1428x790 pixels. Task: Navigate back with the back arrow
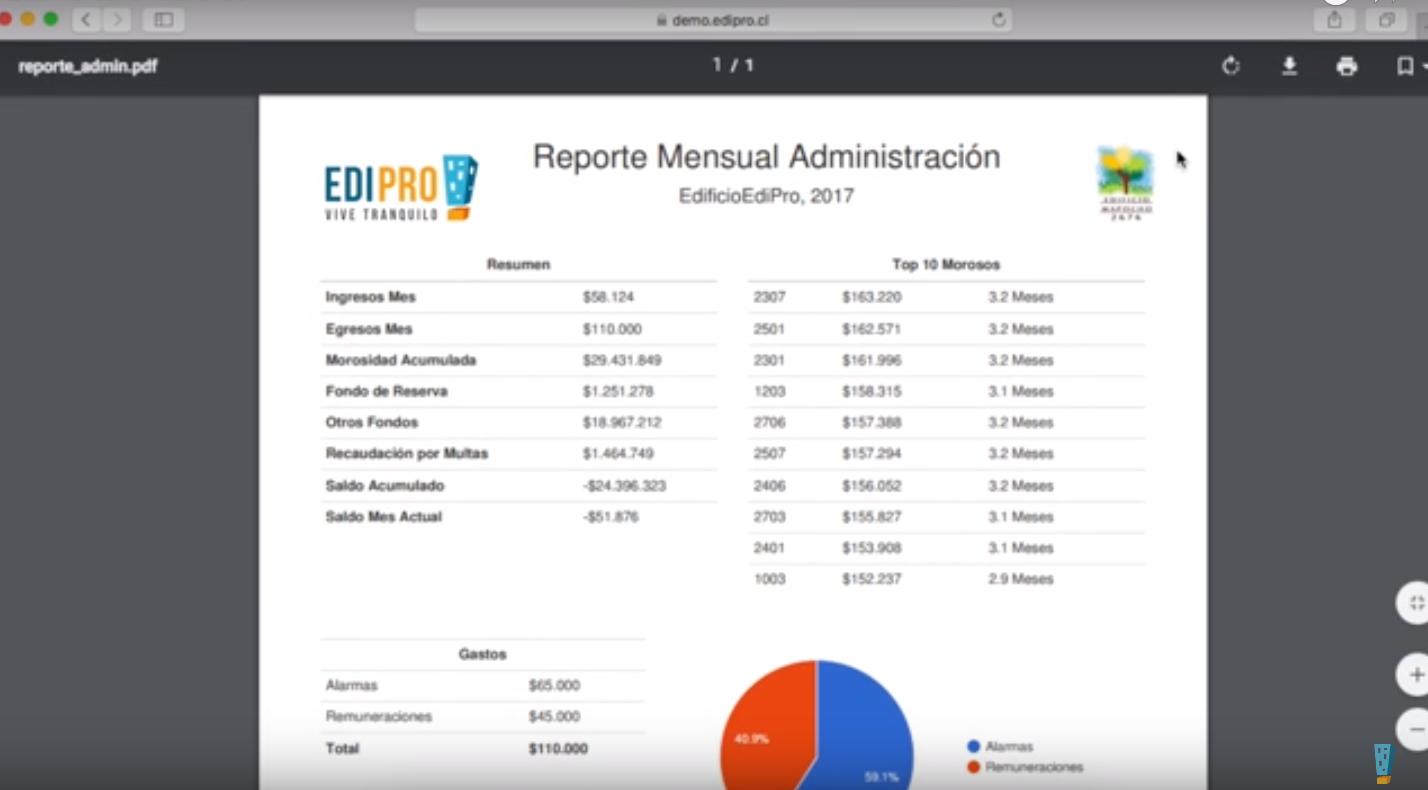(x=86, y=19)
